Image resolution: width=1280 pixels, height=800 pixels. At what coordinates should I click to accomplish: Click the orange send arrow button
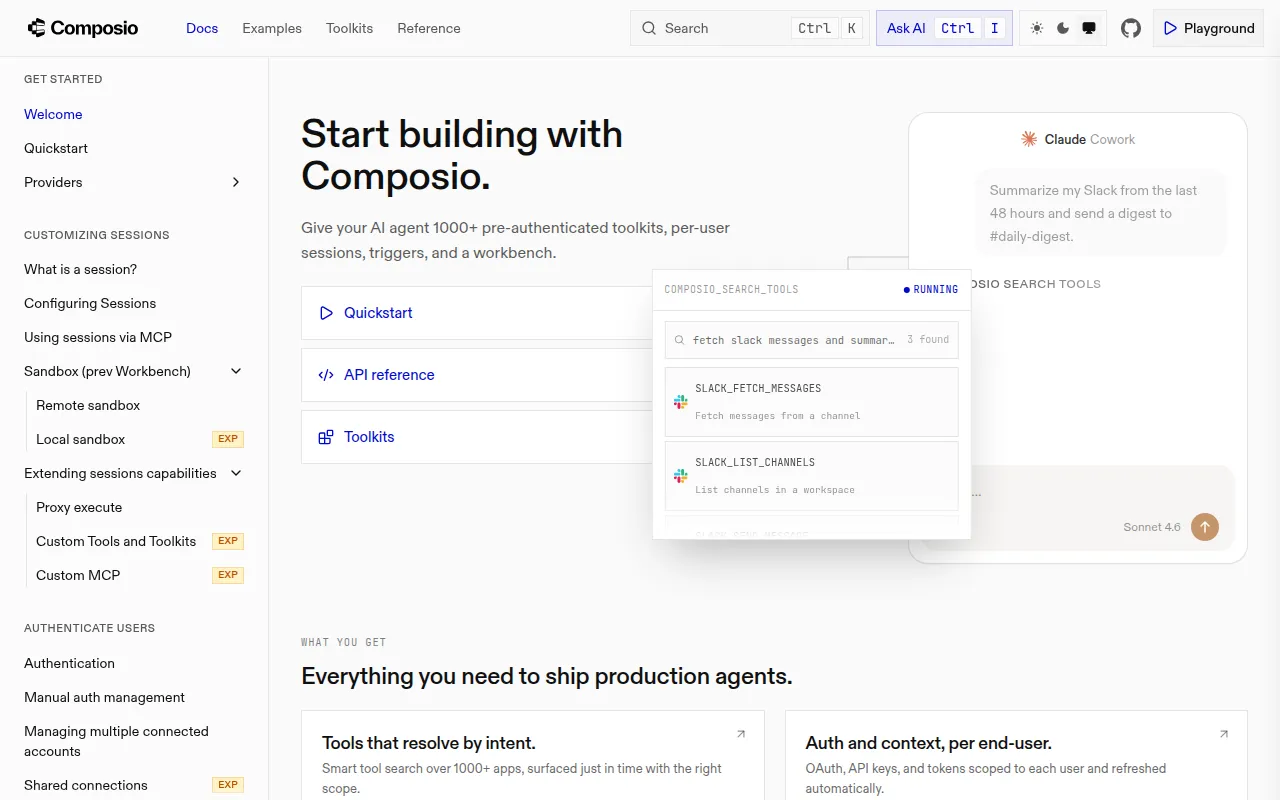click(1205, 527)
